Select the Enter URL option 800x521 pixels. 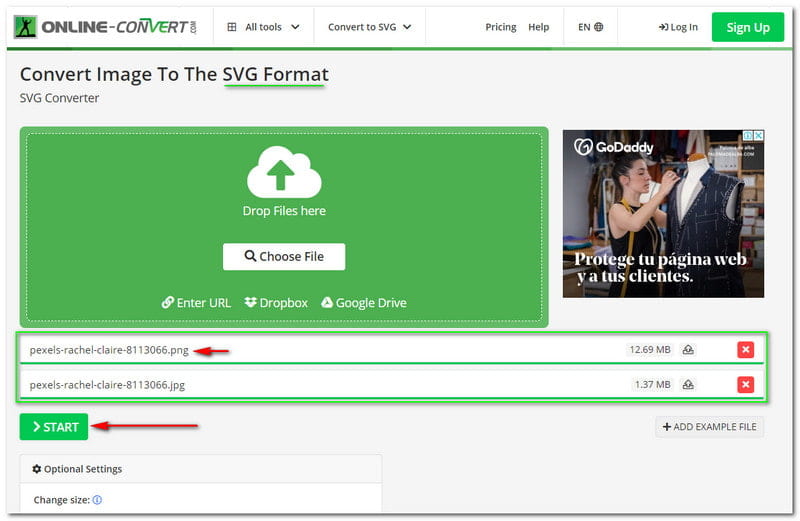pos(197,303)
